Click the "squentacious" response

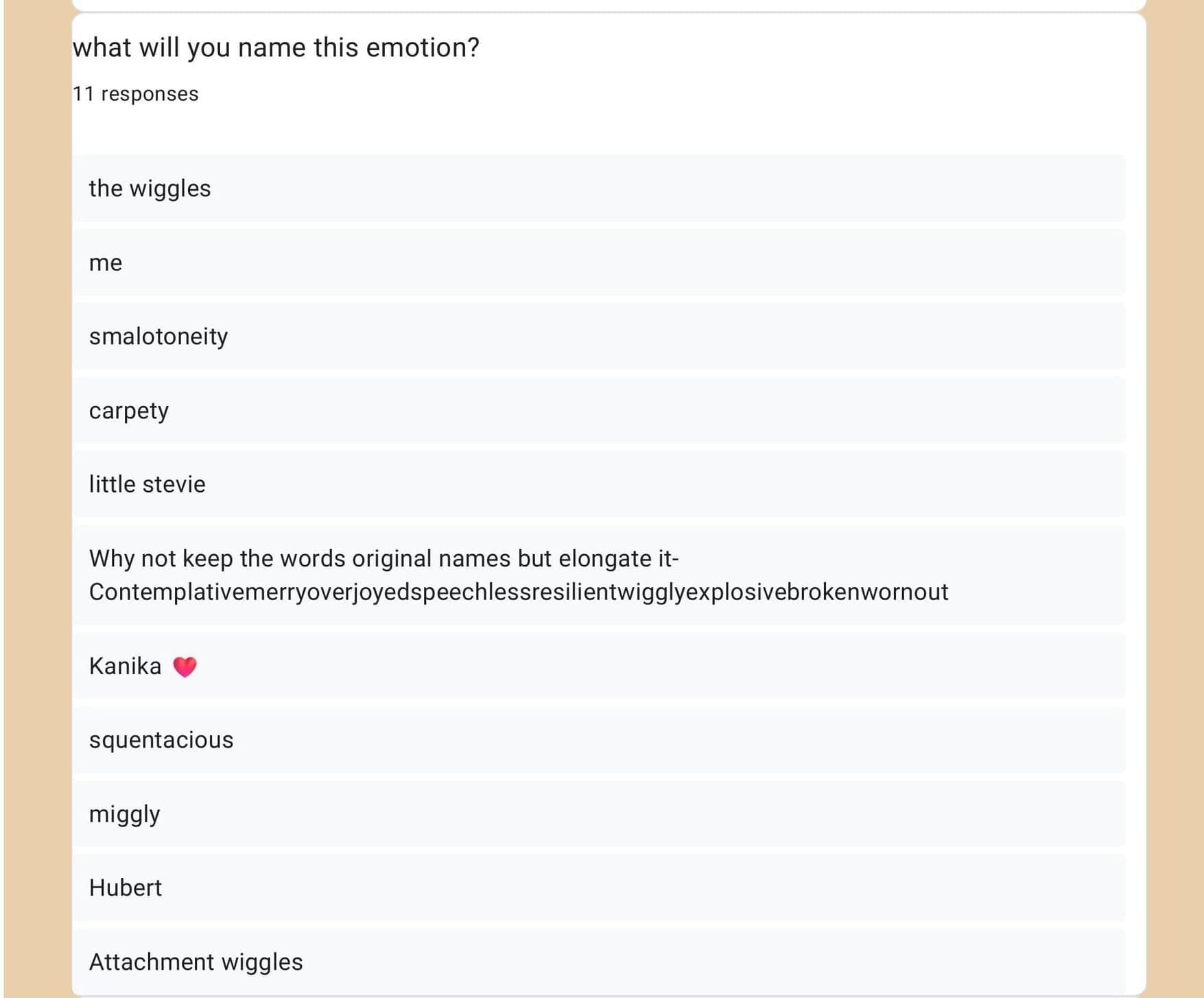tap(161, 740)
